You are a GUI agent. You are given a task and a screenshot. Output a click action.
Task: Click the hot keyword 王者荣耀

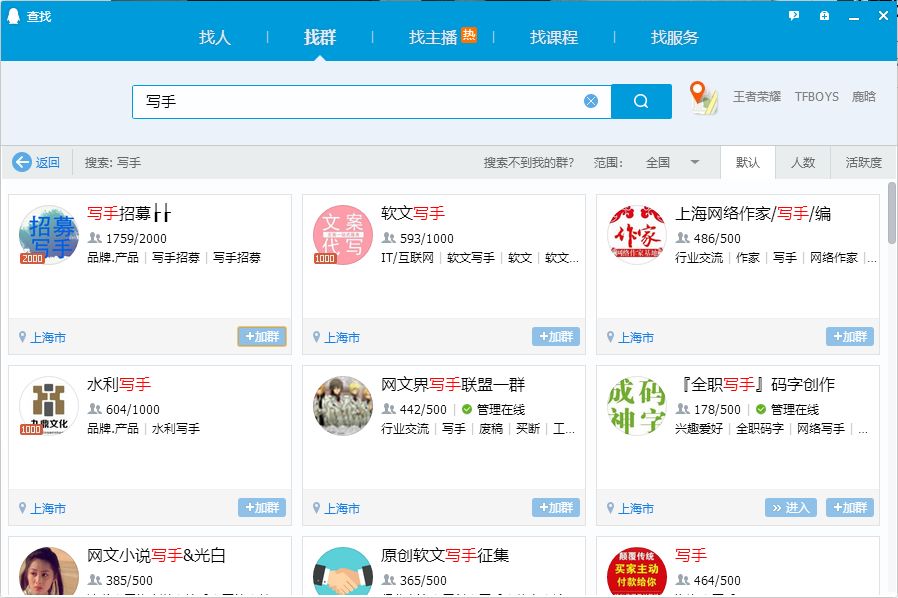756,97
